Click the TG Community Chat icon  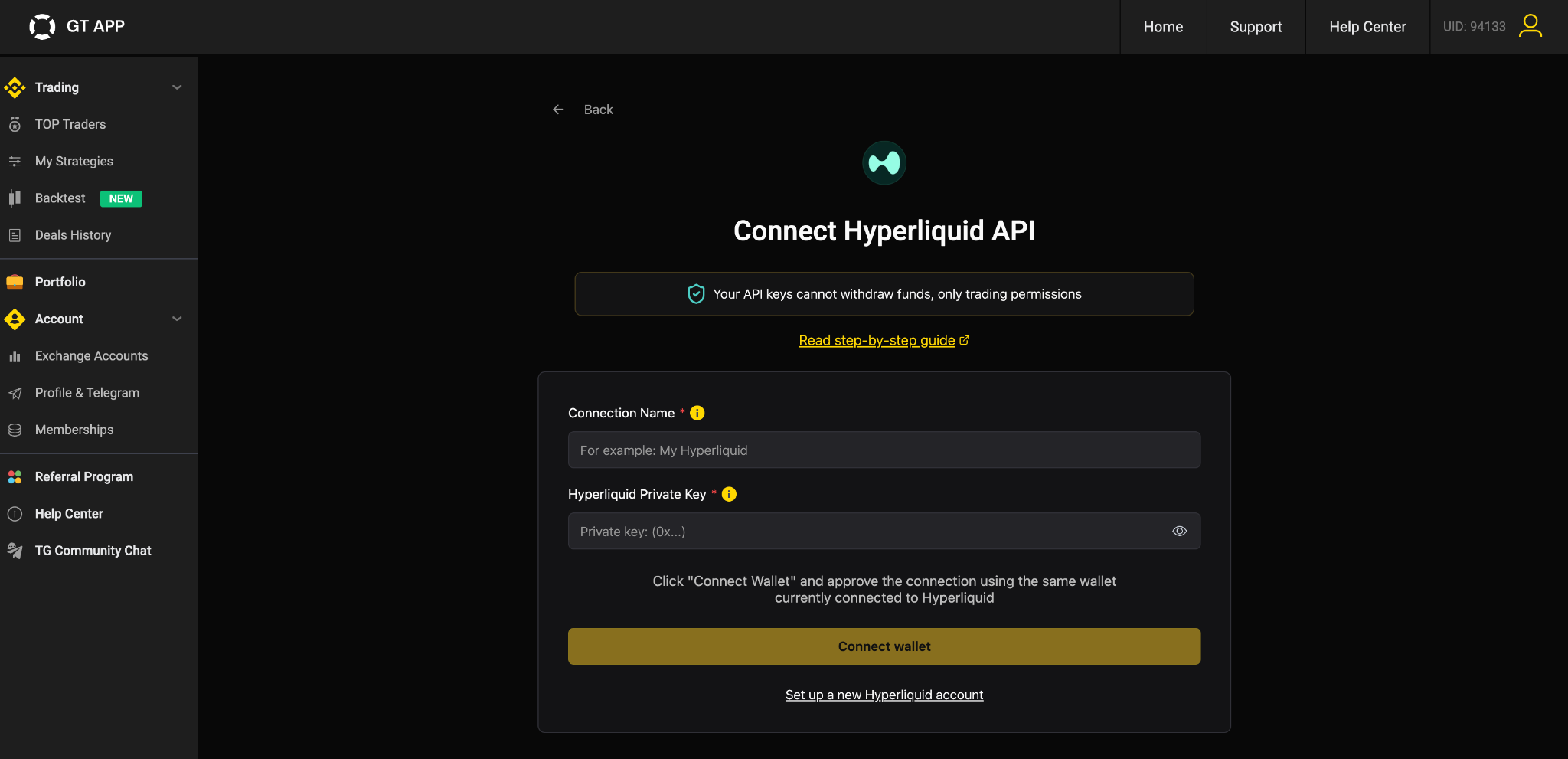[x=15, y=551]
